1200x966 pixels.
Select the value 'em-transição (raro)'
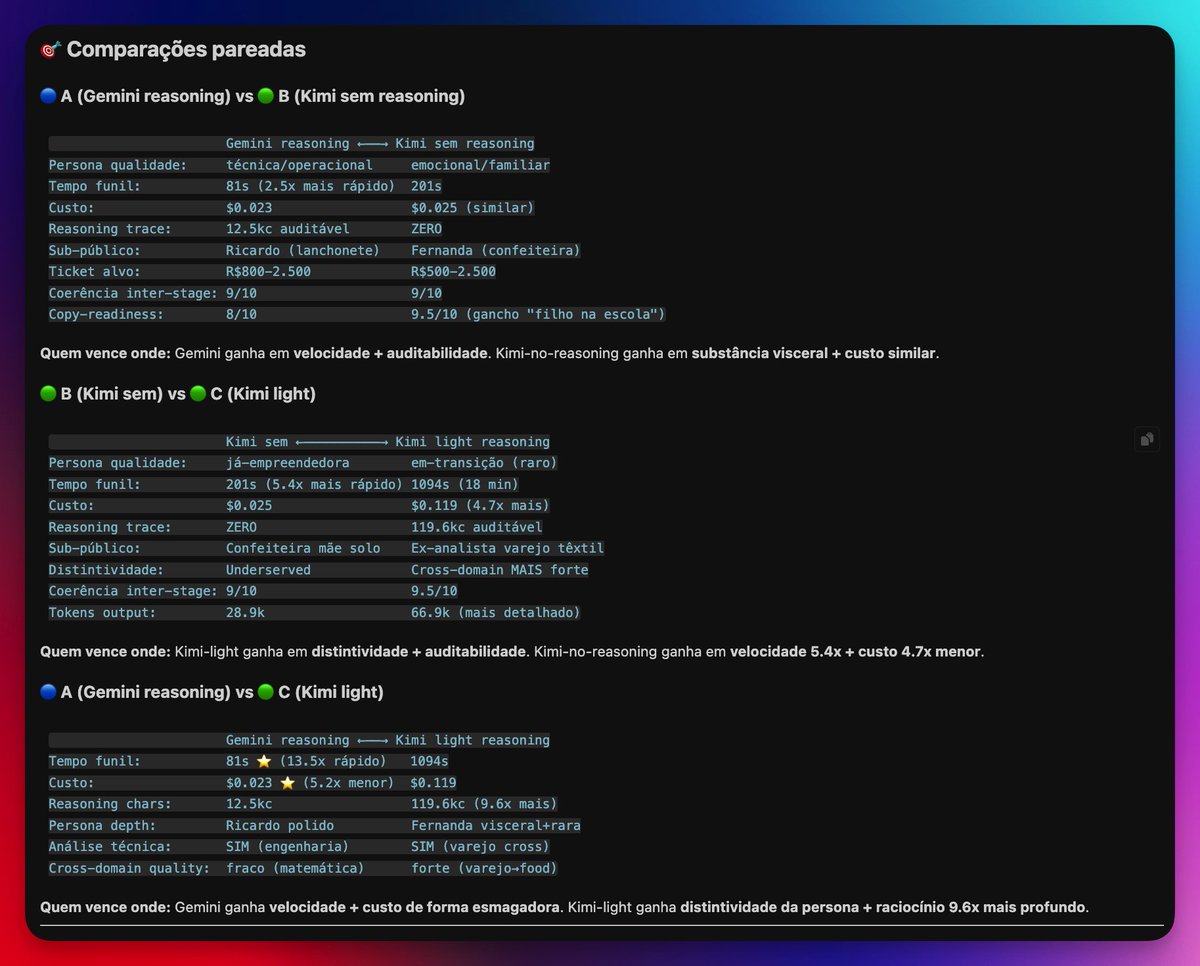pyautogui.click(x=484, y=463)
